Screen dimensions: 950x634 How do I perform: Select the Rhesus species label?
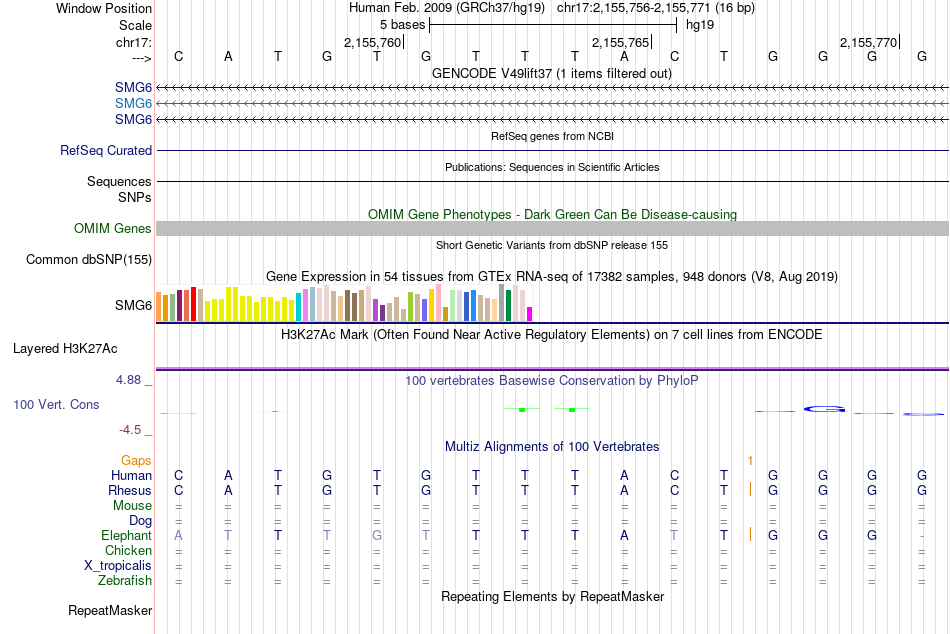click(x=130, y=490)
